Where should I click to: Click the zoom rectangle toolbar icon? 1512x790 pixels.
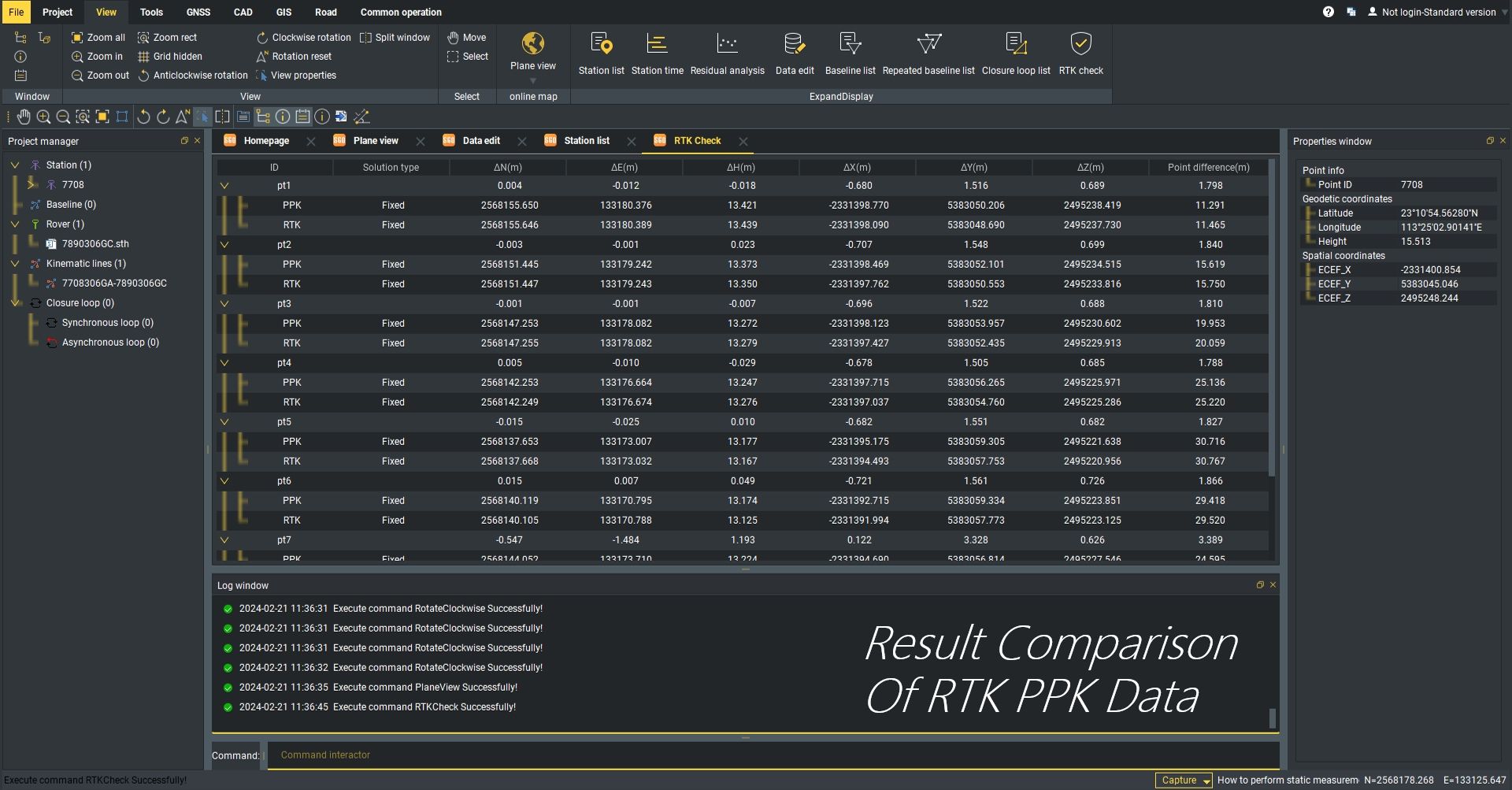(83, 117)
